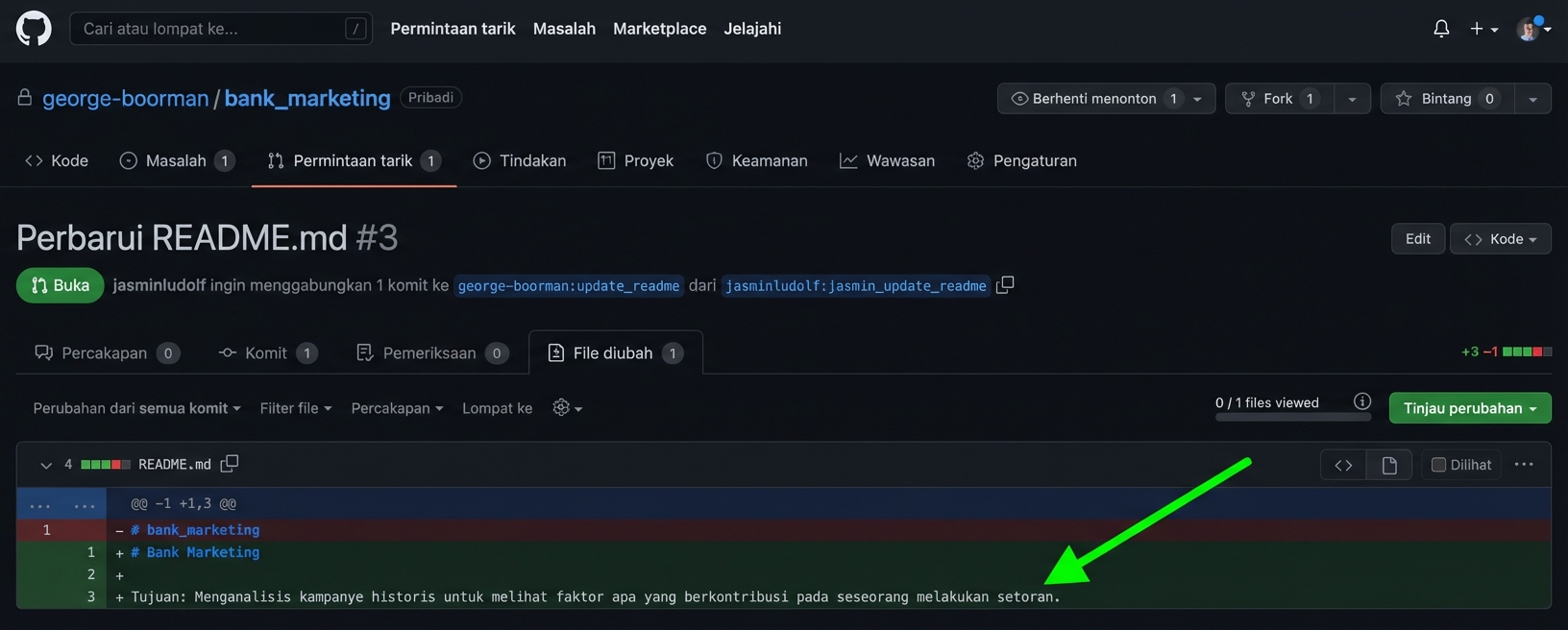Open the GitHub homepage logo
The width and height of the screenshot is (1568, 630).
[x=34, y=29]
